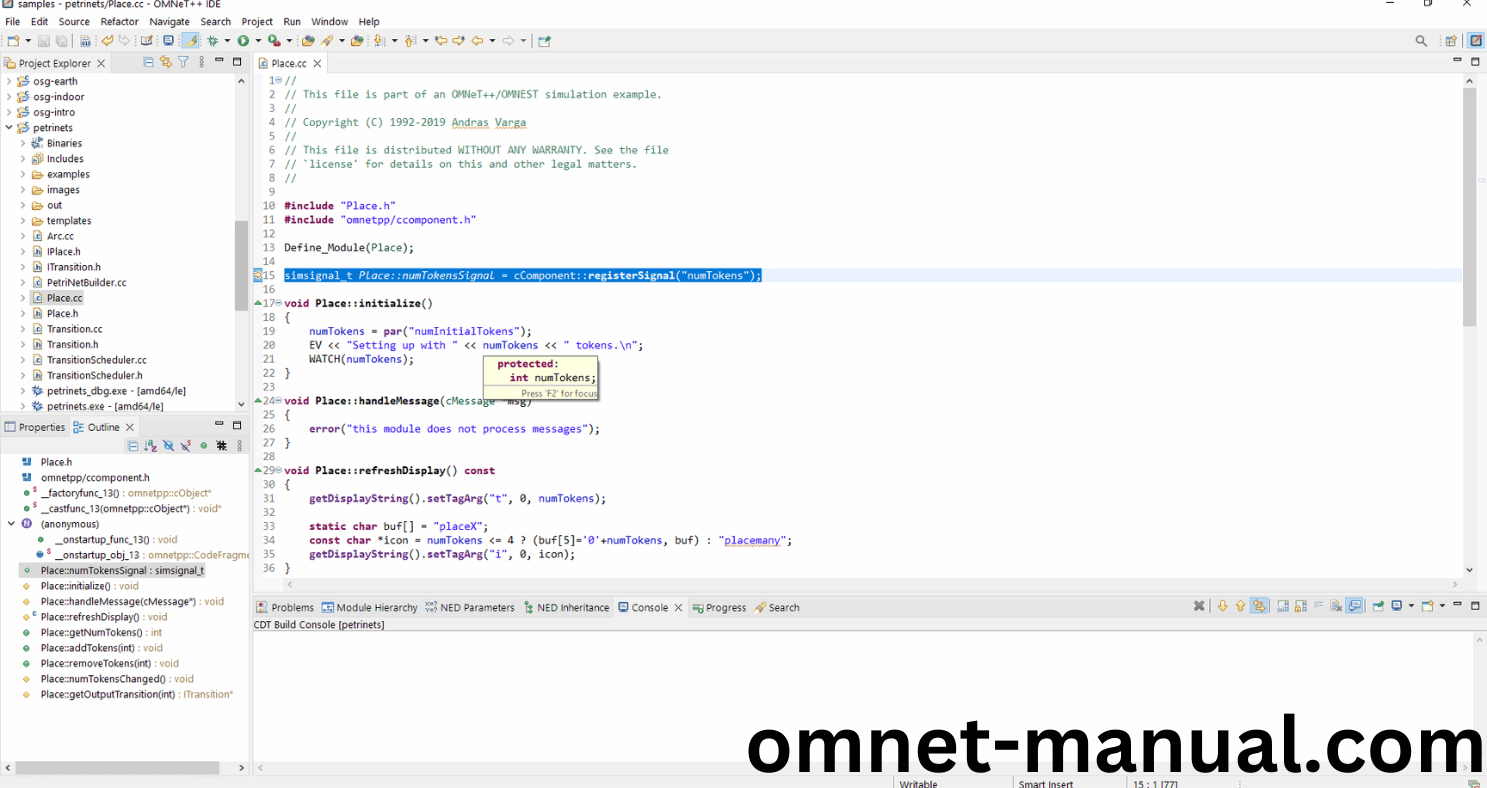
Task: Click the Project Explorer filter funnel icon
Action: click(183, 62)
